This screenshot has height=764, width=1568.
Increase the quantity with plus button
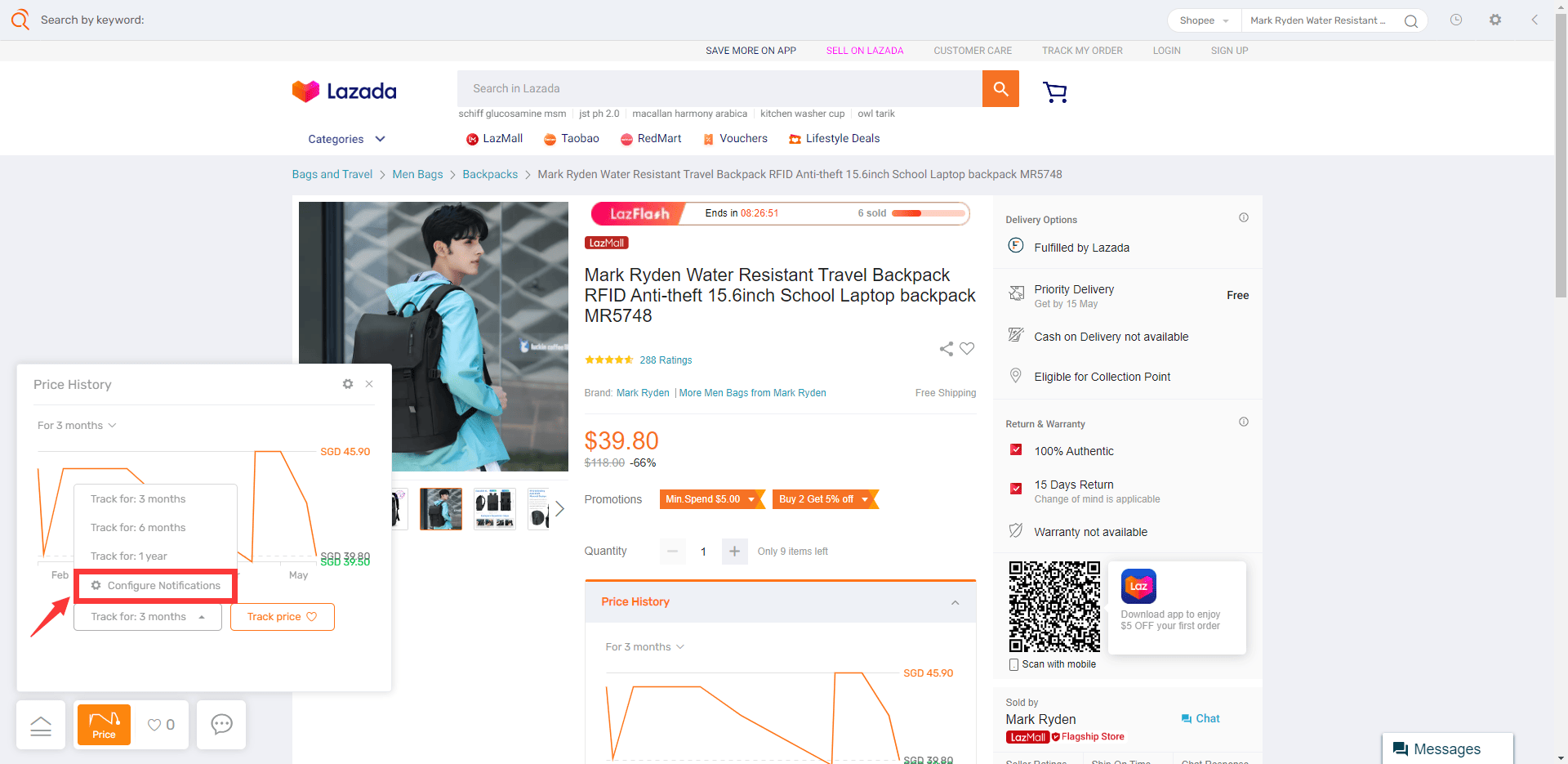[x=734, y=552]
